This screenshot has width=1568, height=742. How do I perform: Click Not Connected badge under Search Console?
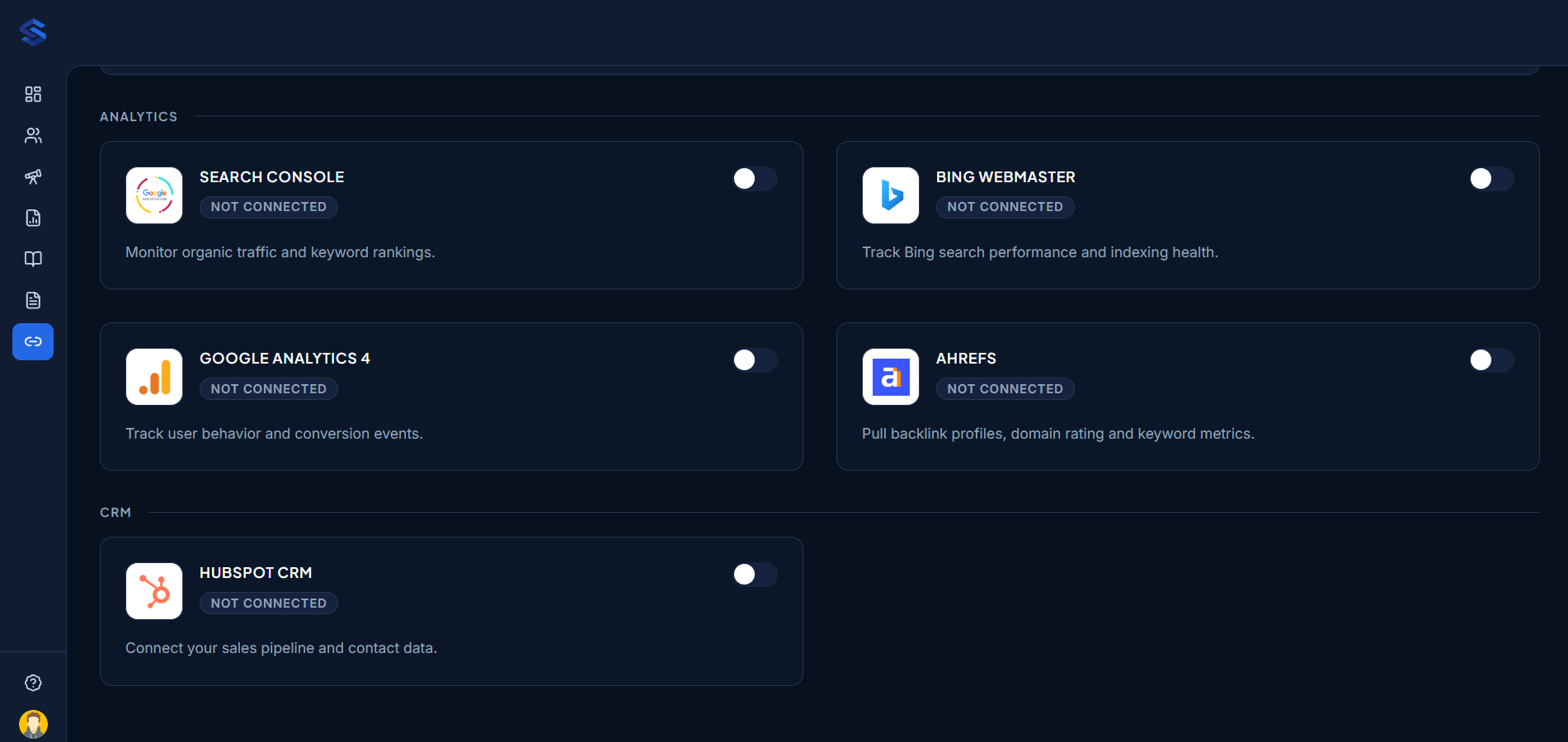tap(269, 207)
